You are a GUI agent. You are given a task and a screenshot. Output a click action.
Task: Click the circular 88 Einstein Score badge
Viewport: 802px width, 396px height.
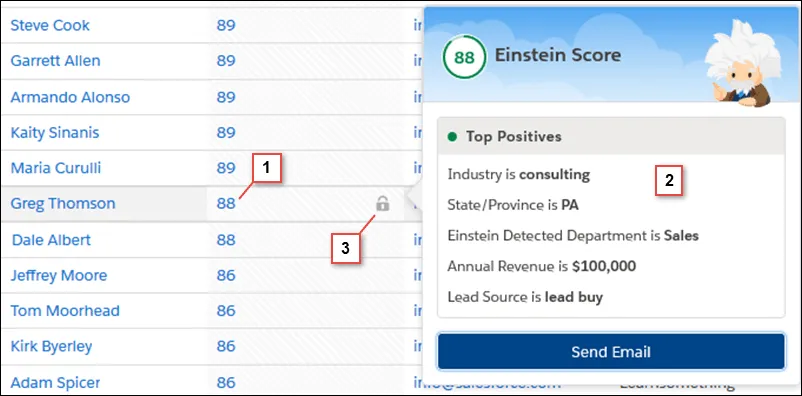tap(464, 57)
